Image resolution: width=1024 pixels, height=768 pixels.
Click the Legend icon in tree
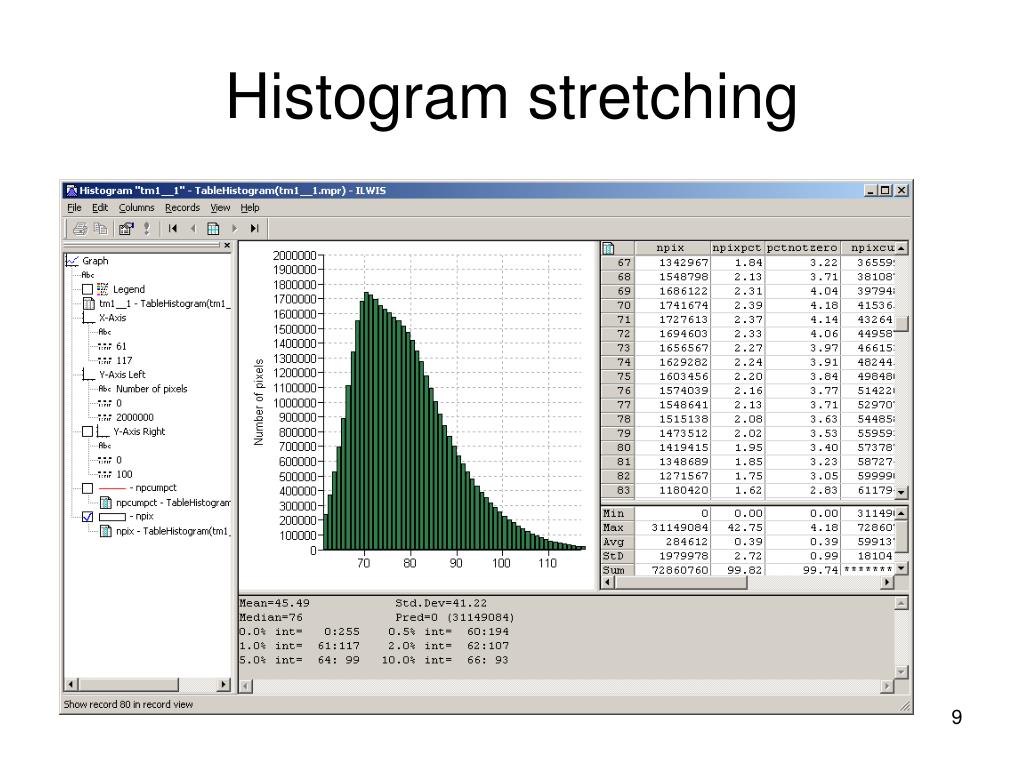pyautogui.click(x=103, y=289)
